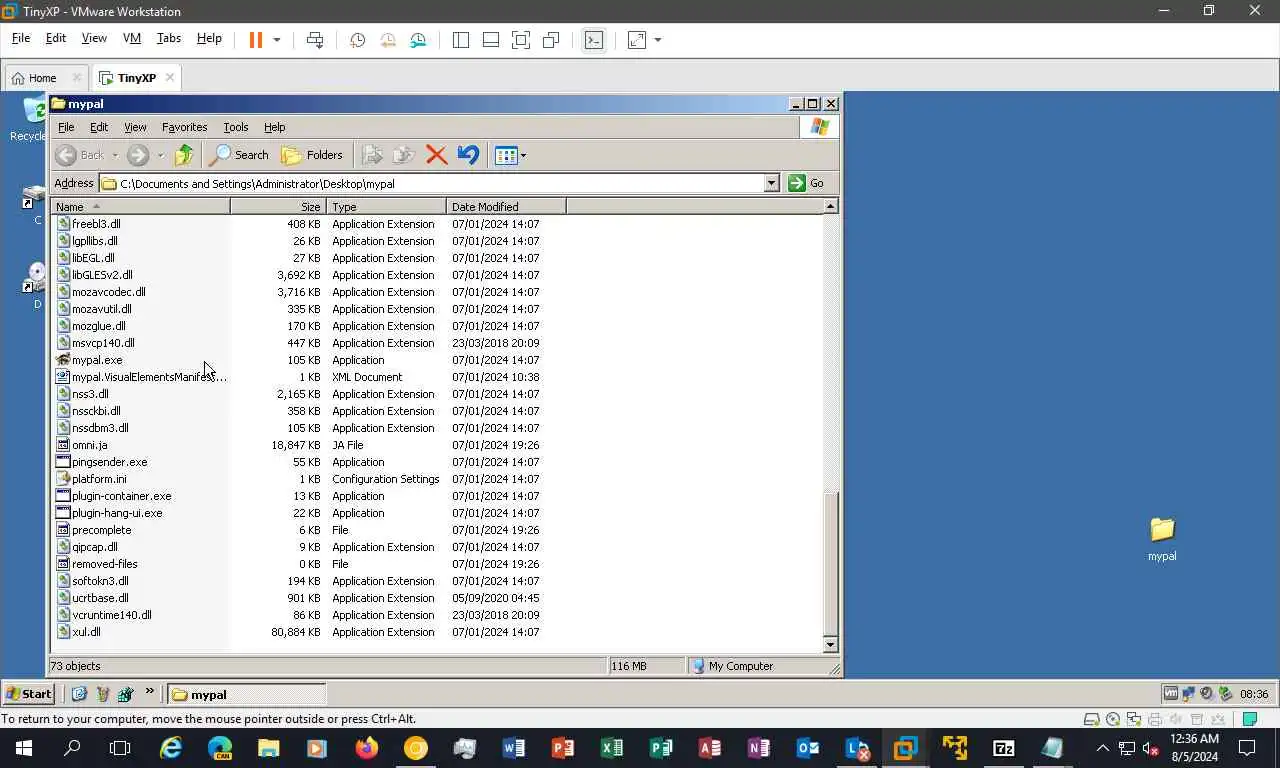Select the removed-files entry

(x=104, y=564)
